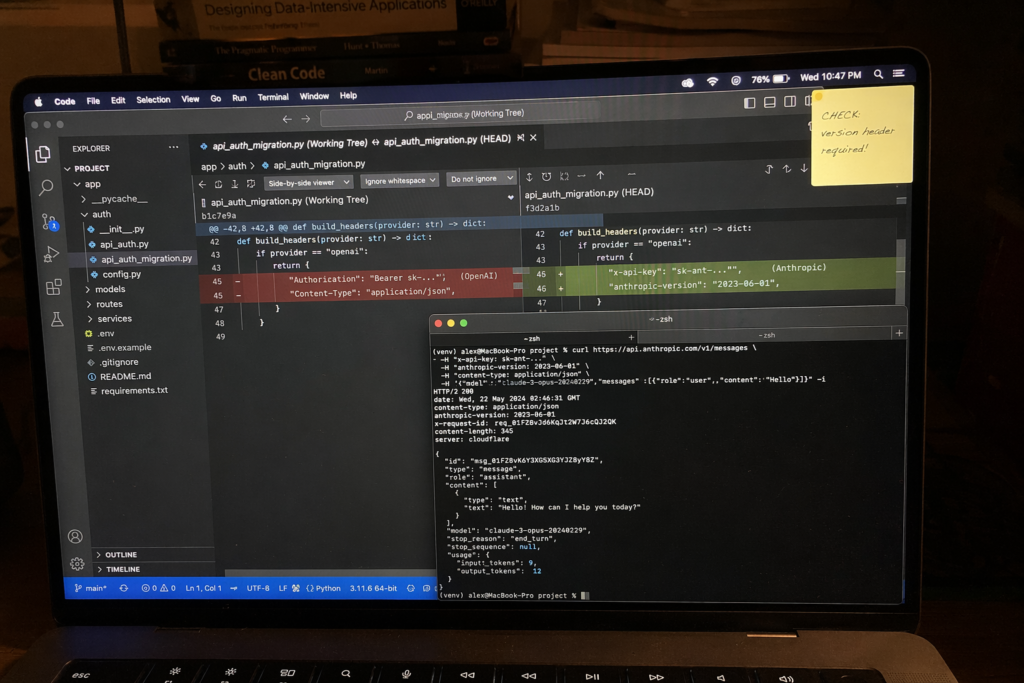
Task: Click the split editor icon beside tab
Action: [520, 138]
